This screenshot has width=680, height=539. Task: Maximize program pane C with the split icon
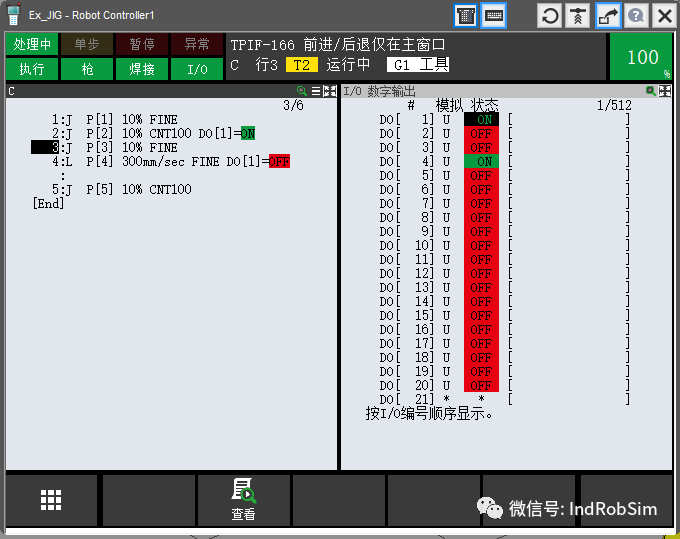point(330,91)
